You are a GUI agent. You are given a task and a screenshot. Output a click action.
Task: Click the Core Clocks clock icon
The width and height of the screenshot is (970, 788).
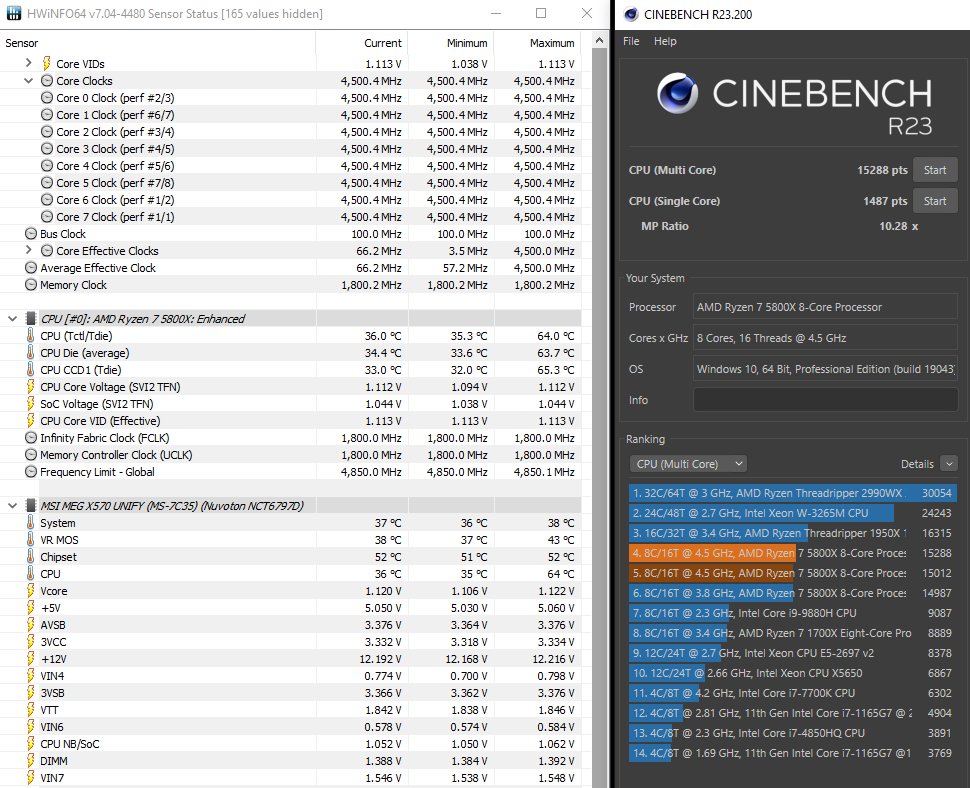47,80
